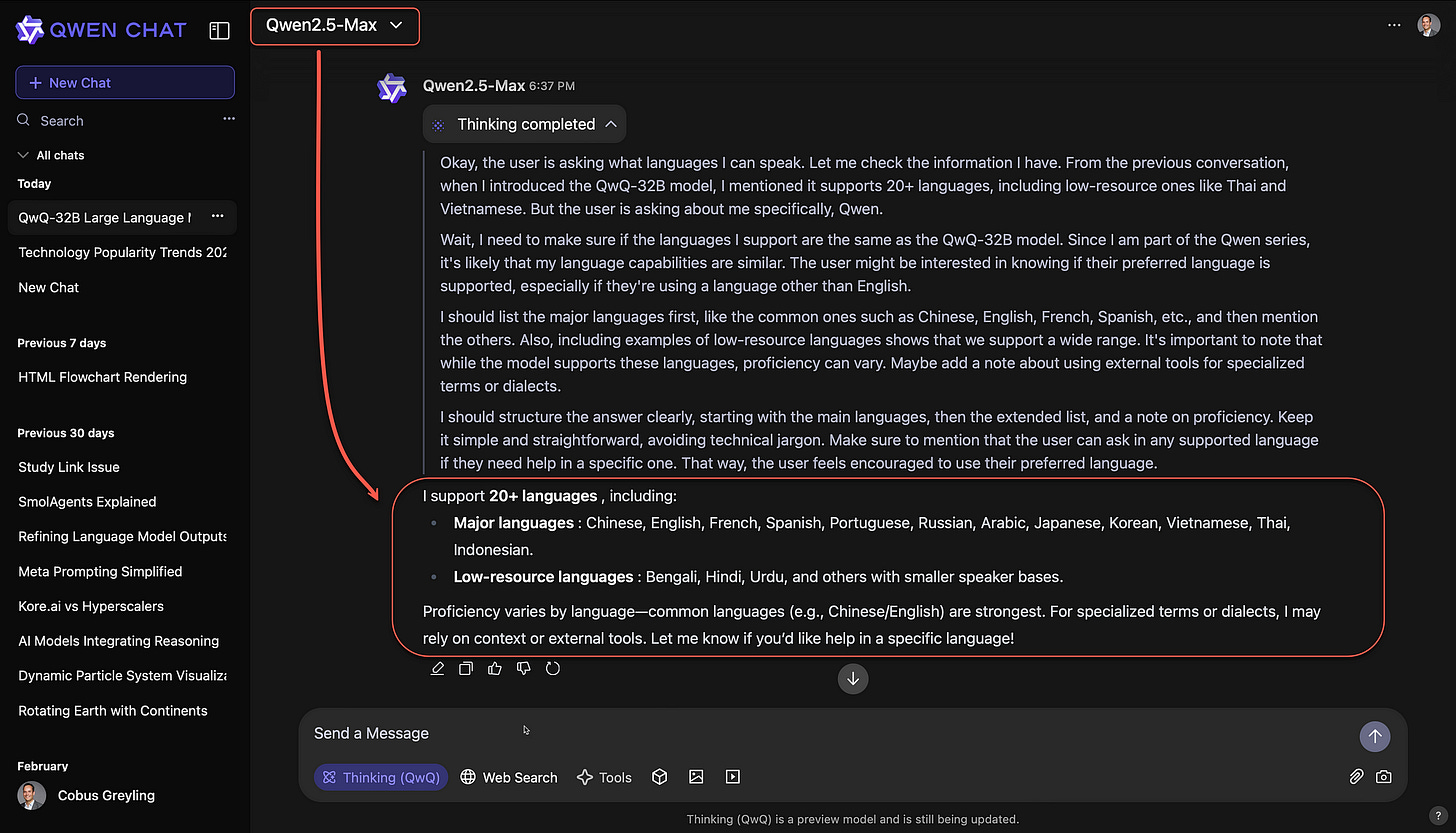The image size is (1456, 833).
Task: Copy the response text
Action: click(466, 668)
